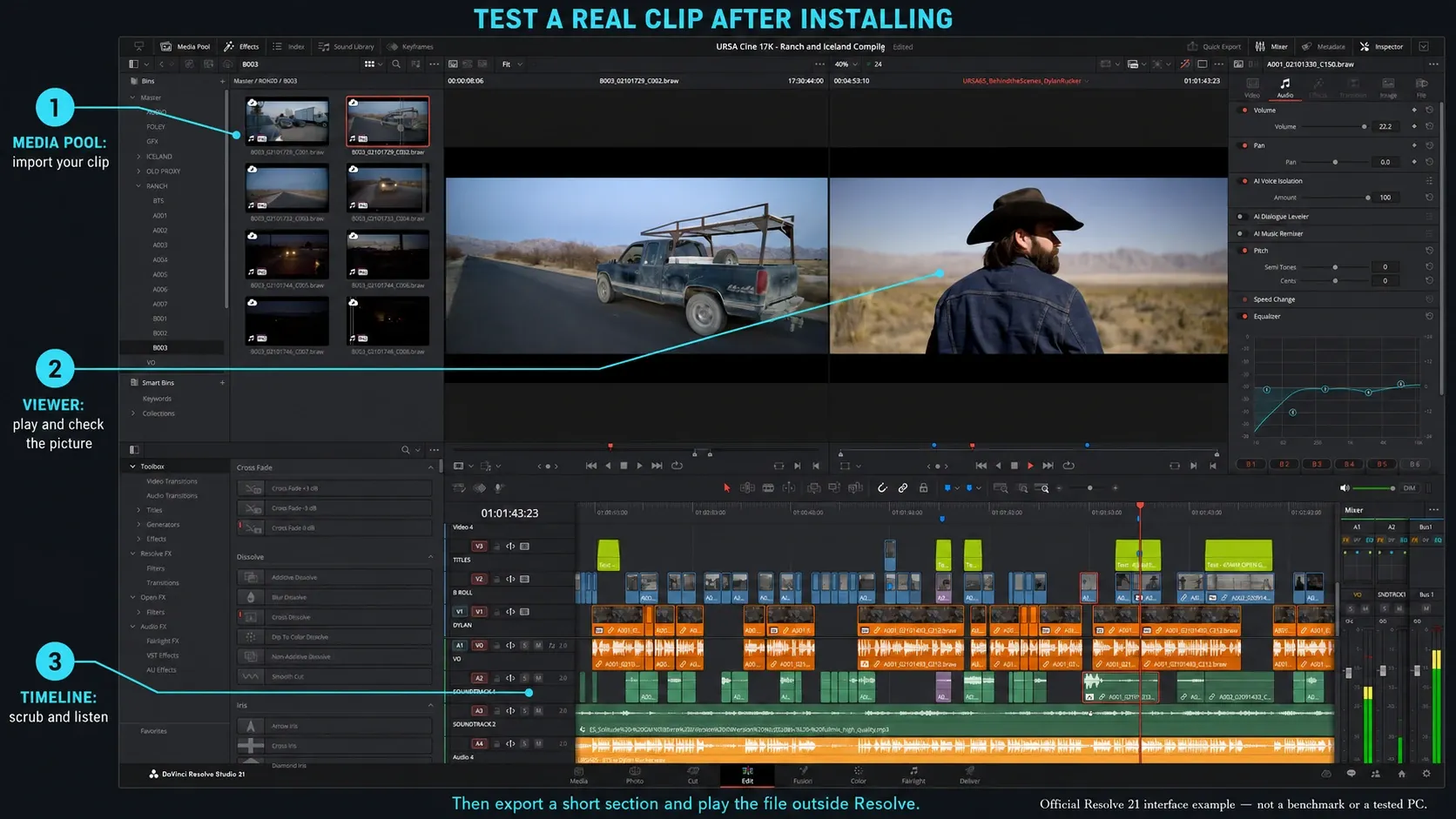1456x819 pixels.
Task: Enable AI Dialogue Leveler
Action: coord(1241,217)
